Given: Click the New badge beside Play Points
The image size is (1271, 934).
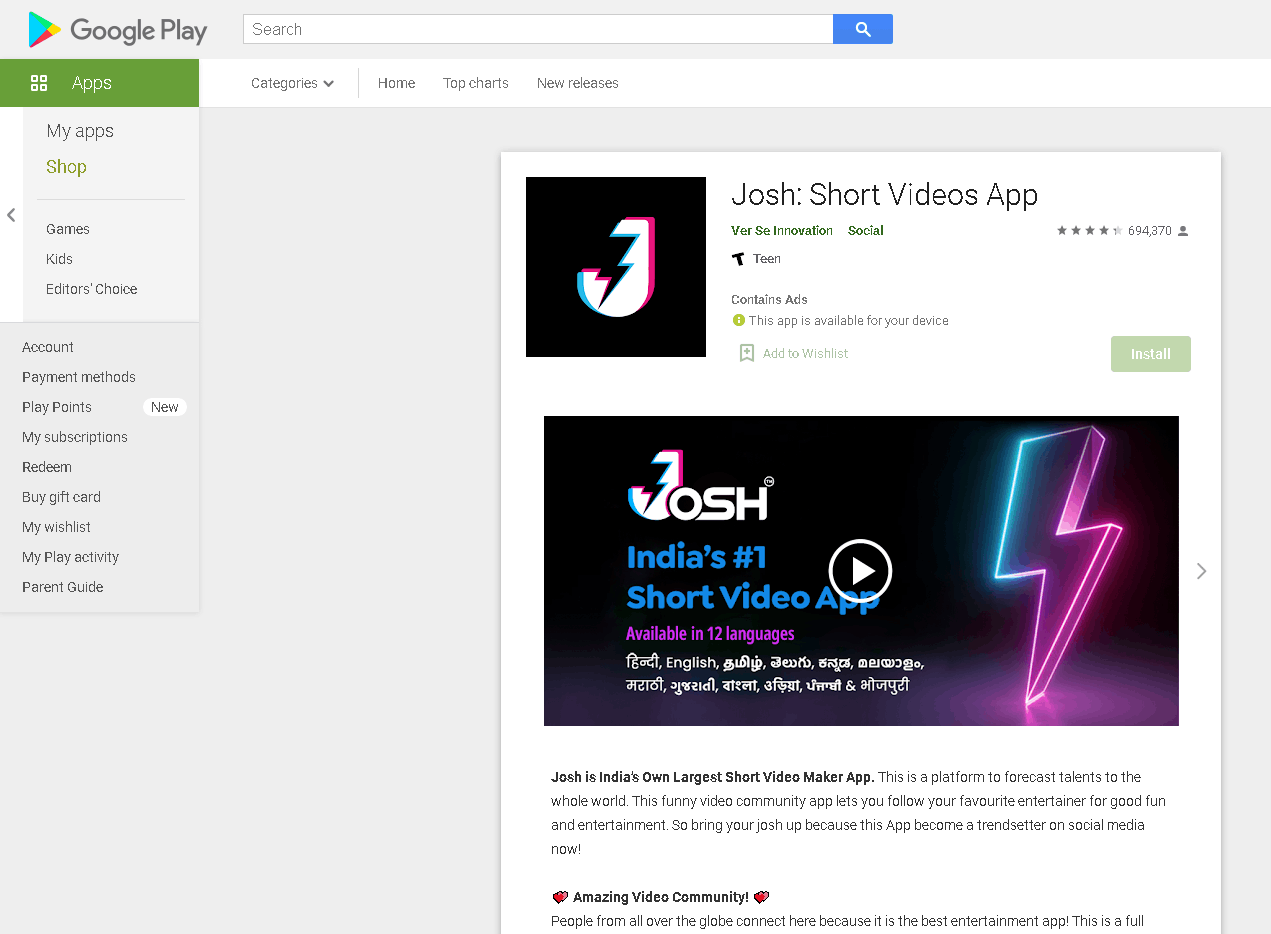Looking at the screenshot, I should [165, 407].
